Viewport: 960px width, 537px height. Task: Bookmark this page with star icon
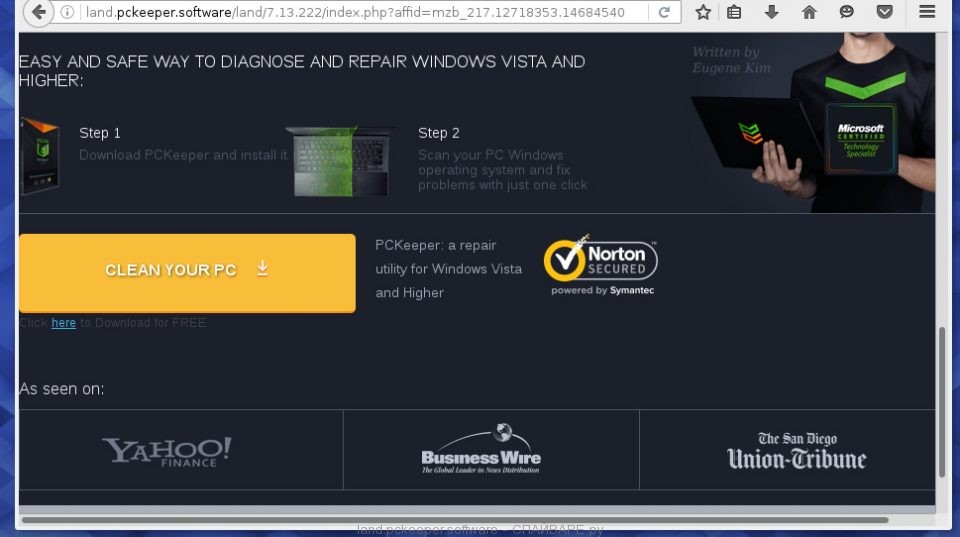tap(703, 13)
